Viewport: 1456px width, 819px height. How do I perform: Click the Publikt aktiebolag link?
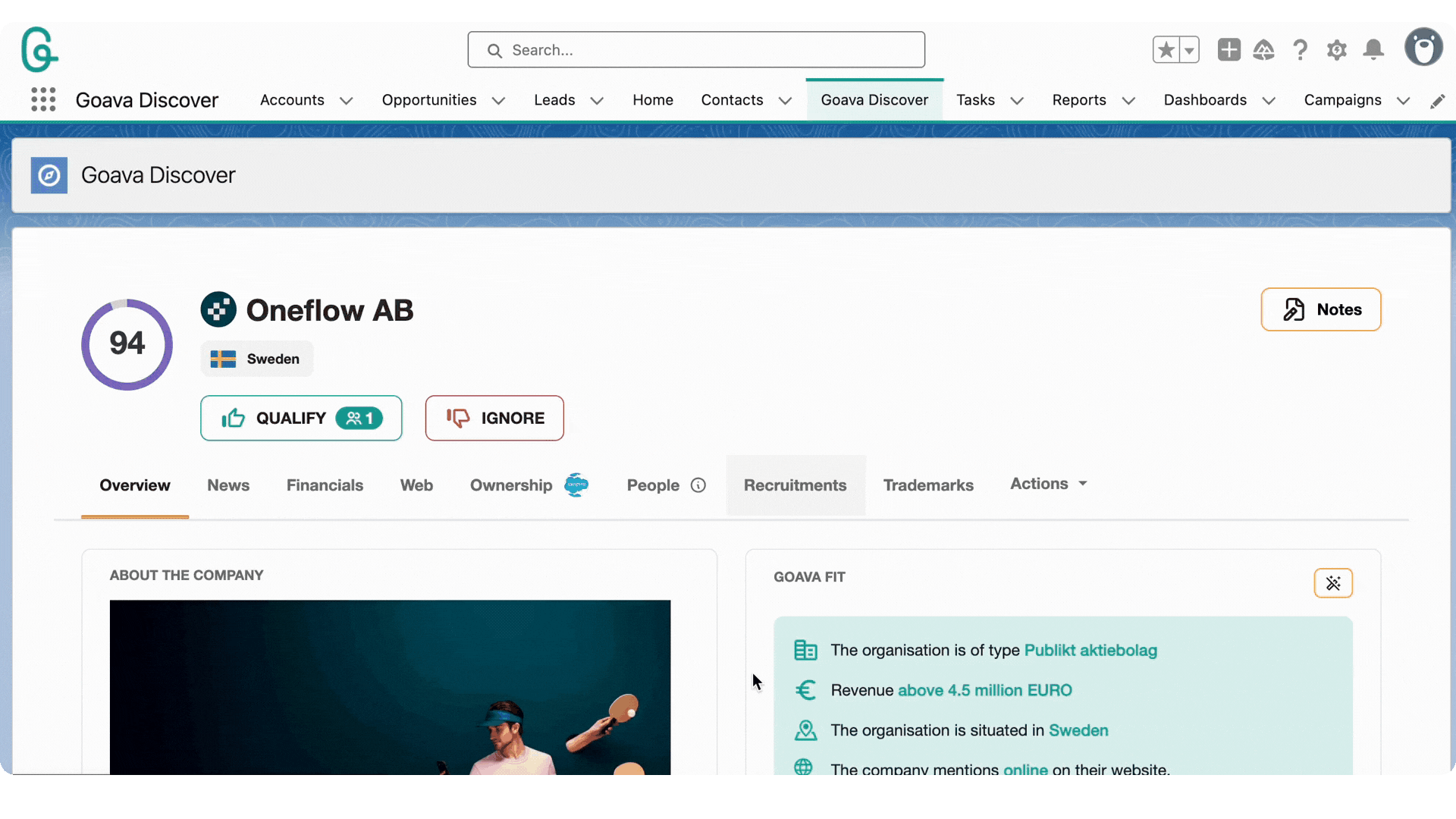tap(1090, 650)
